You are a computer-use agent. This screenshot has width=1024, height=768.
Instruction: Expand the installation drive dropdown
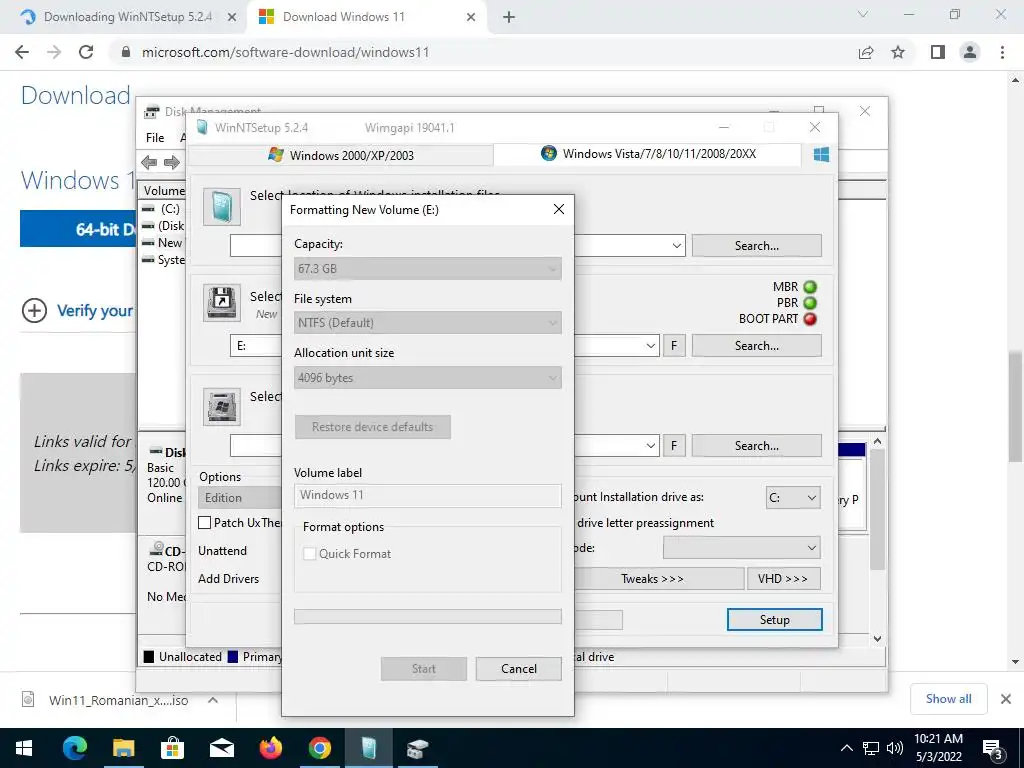(x=650, y=446)
